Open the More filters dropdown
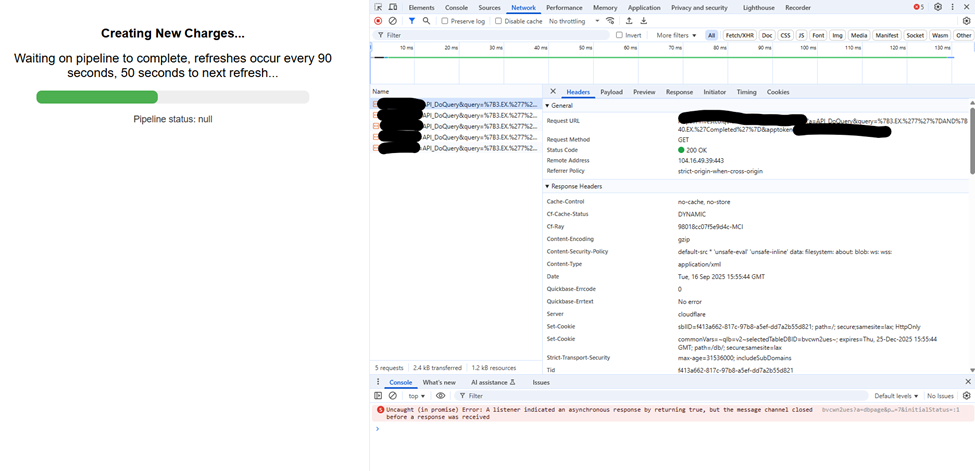The height and width of the screenshot is (471, 975). (x=677, y=35)
